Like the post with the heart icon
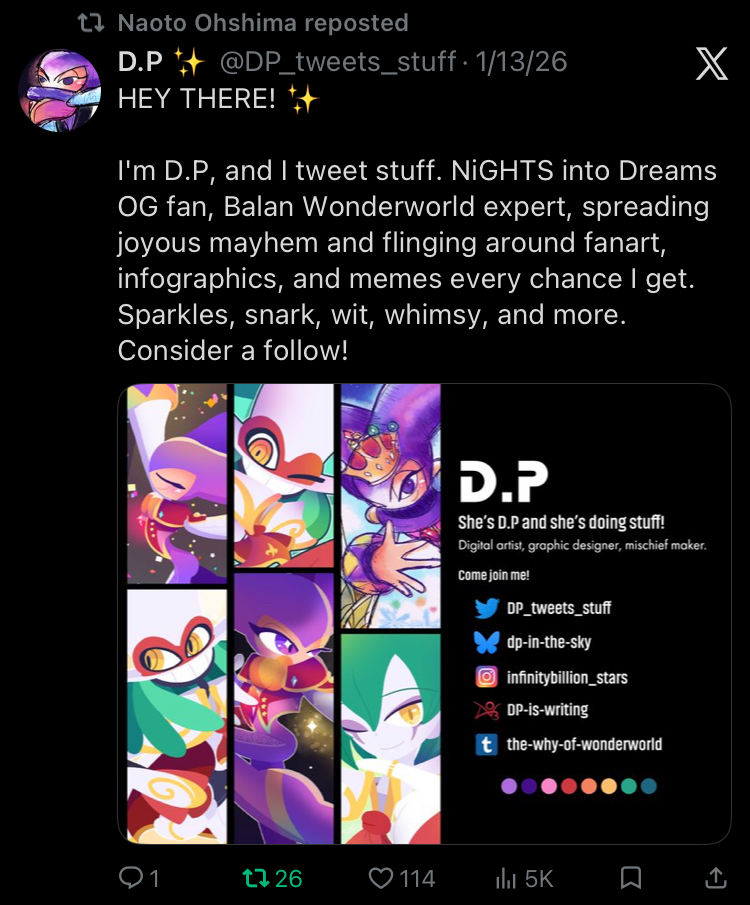This screenshot has height=905, width=750. [x=381, y=878]
